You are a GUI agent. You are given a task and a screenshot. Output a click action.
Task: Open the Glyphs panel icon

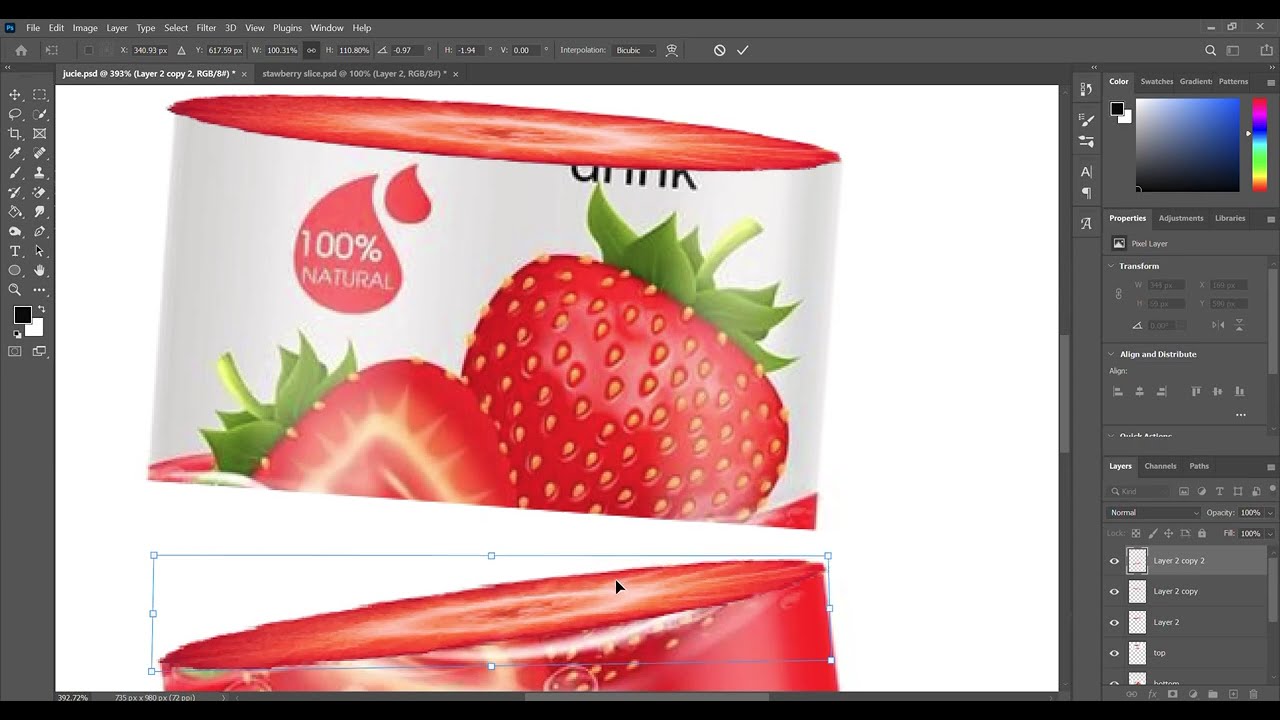point(1087,224)
